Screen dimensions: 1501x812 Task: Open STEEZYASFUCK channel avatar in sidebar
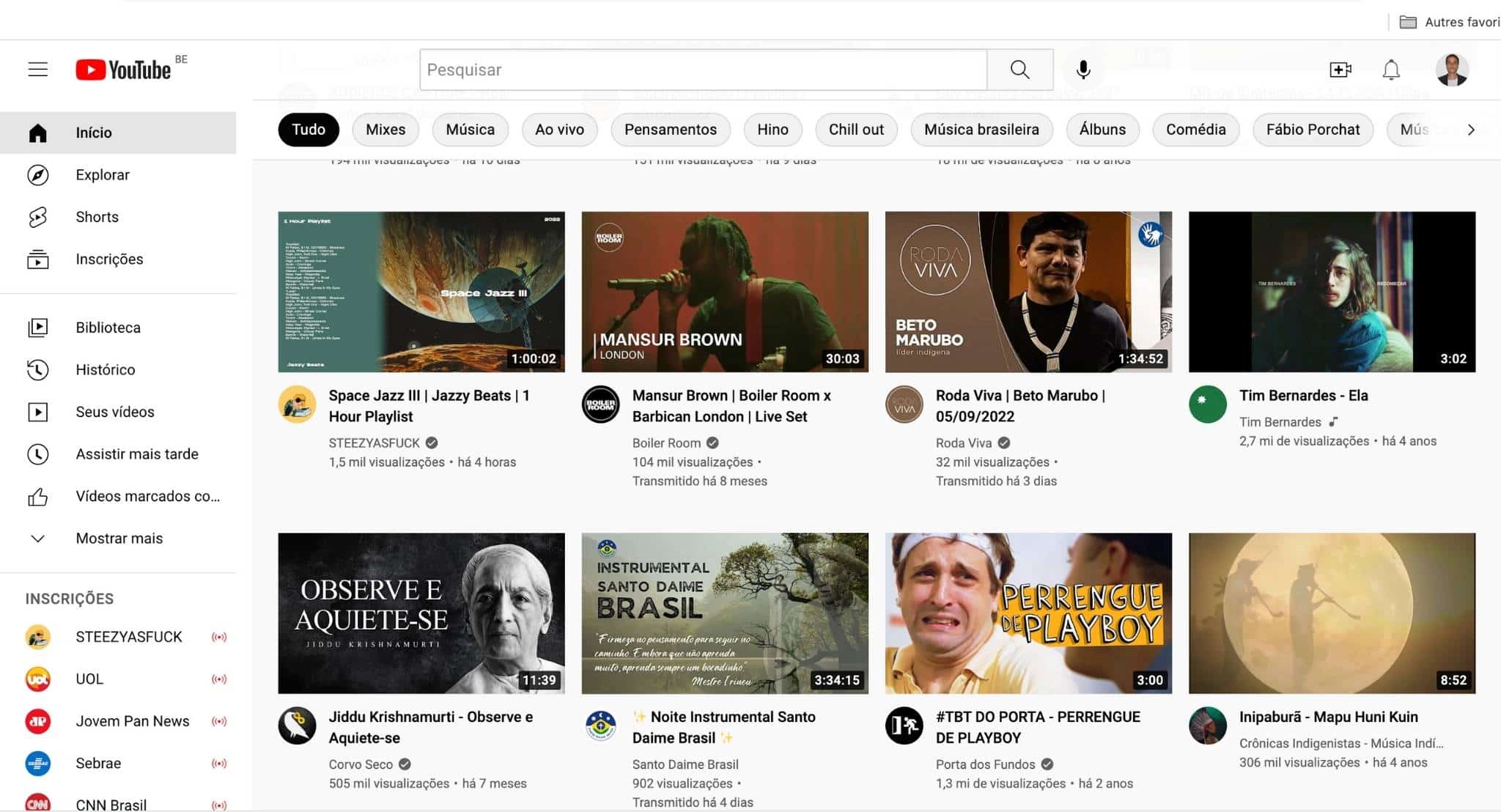(38, 637)
